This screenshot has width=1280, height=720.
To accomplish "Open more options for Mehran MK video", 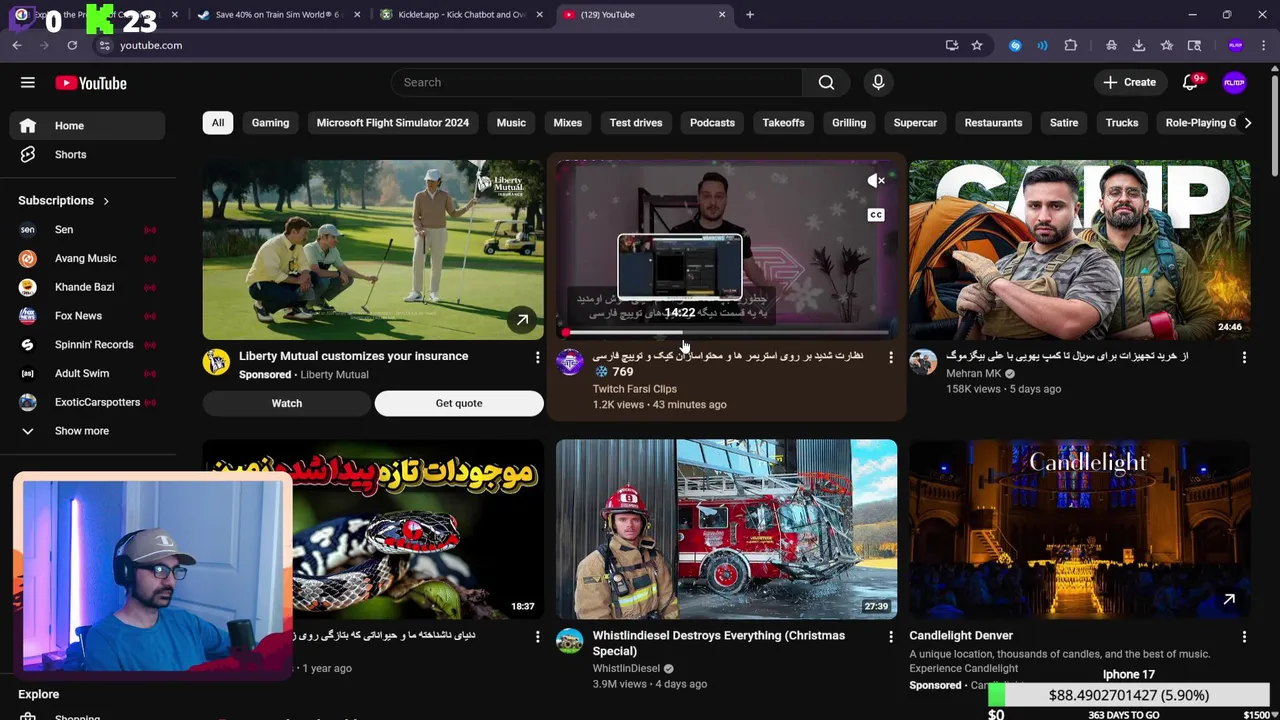I will click(1244, 357).
